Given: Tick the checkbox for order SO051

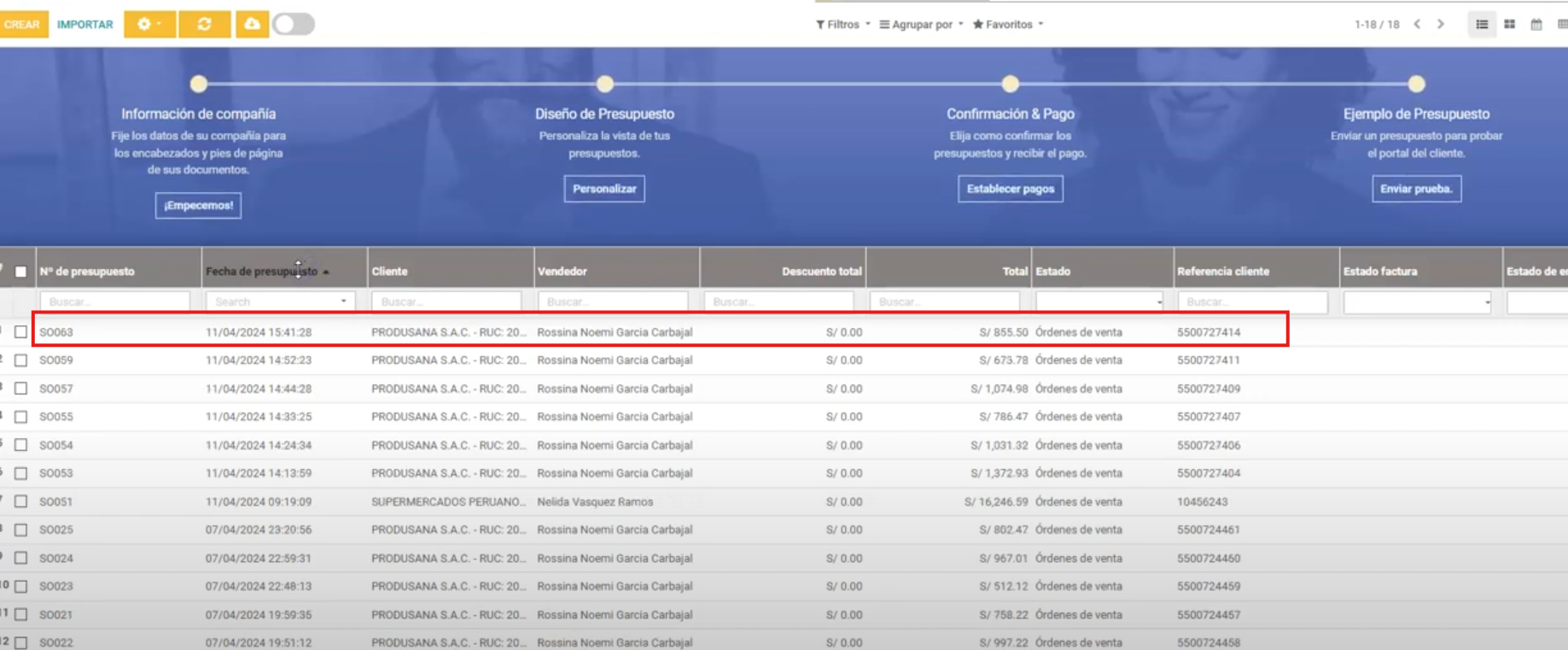Looking at the screenshot, I should point(20,501).
